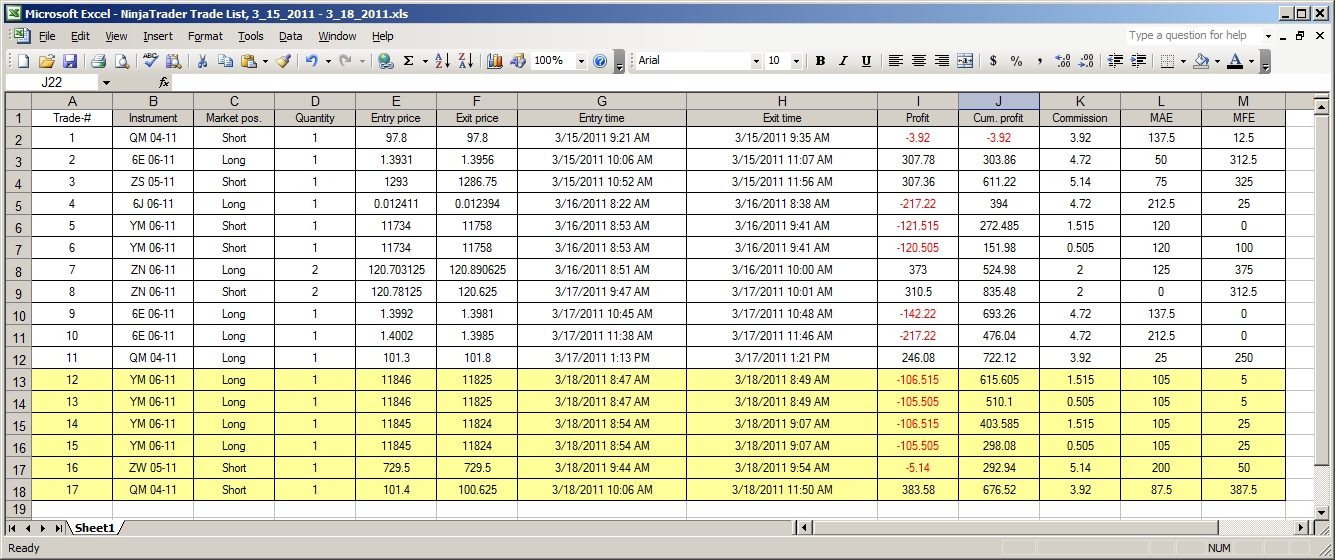
Task: Align text right
Action: tap(941, 61)
